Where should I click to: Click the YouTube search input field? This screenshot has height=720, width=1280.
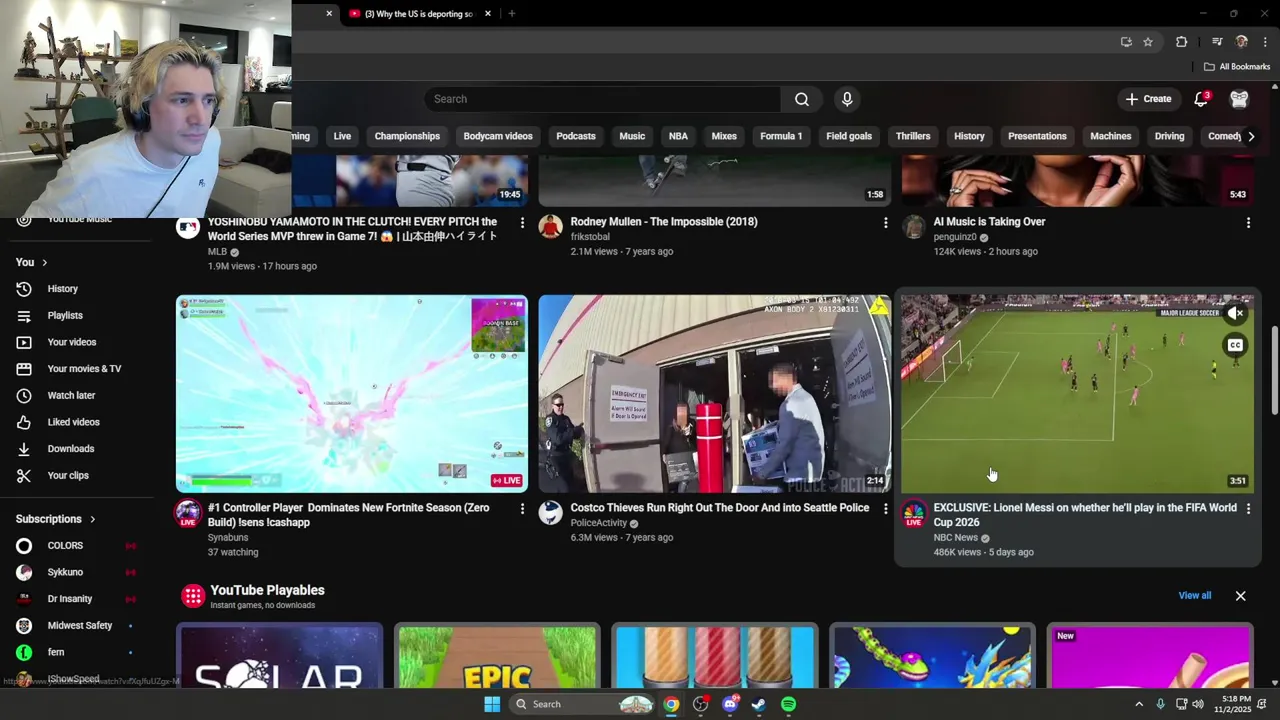603,99
